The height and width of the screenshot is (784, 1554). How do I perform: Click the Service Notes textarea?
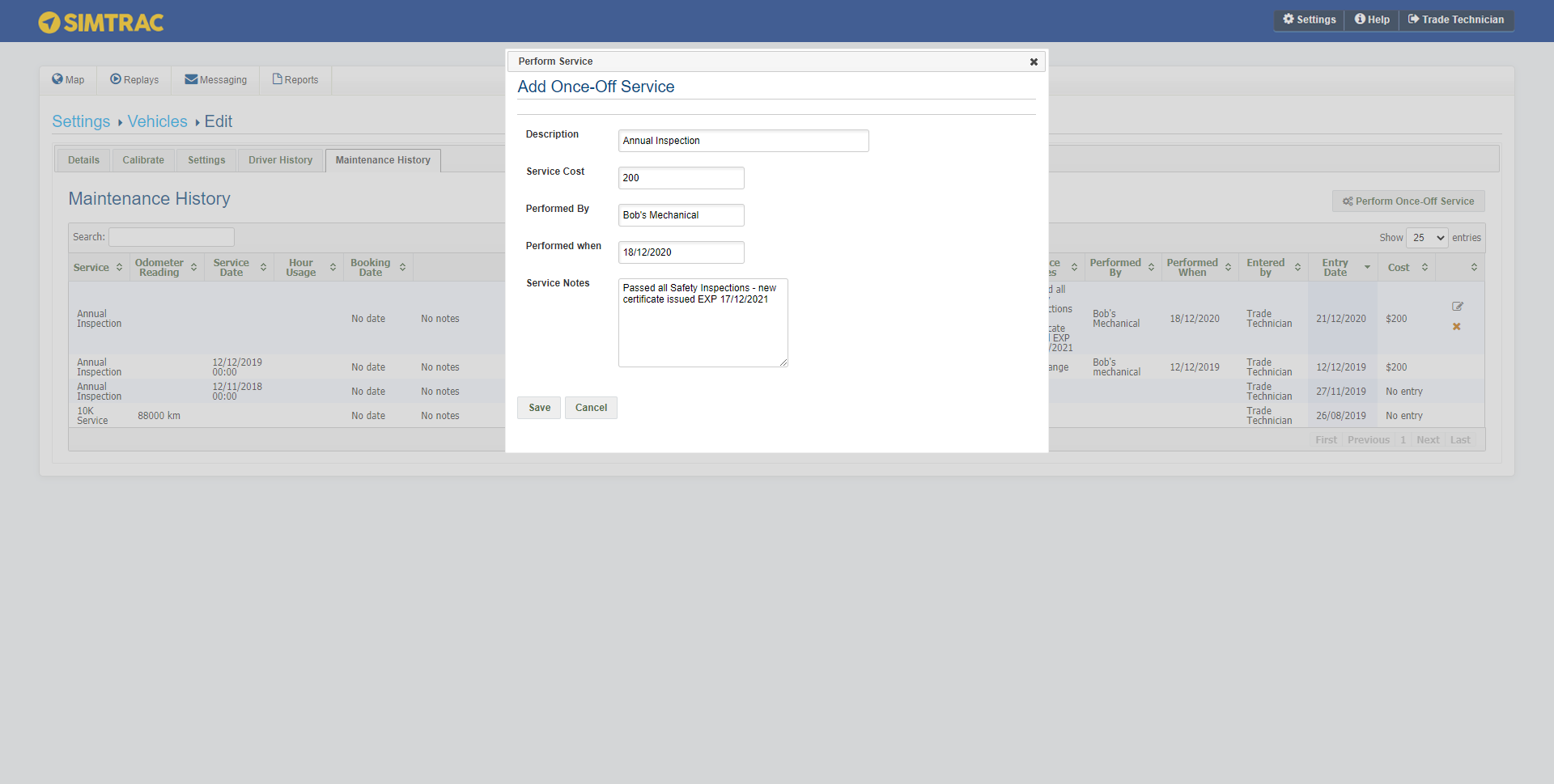703,323
